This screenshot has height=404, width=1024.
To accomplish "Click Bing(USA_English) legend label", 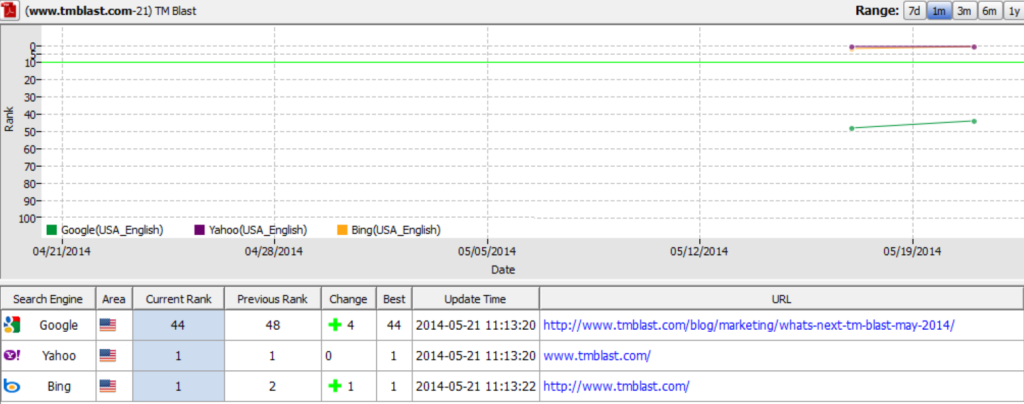I will [396, 230].
